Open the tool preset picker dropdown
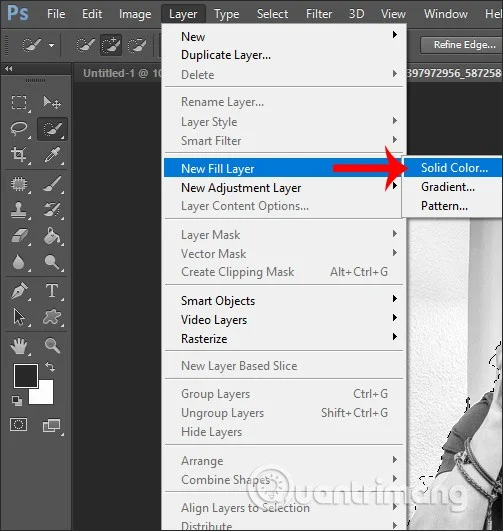Image resolution: width=503 pixels, height=531 pixels. click(51, 45)
